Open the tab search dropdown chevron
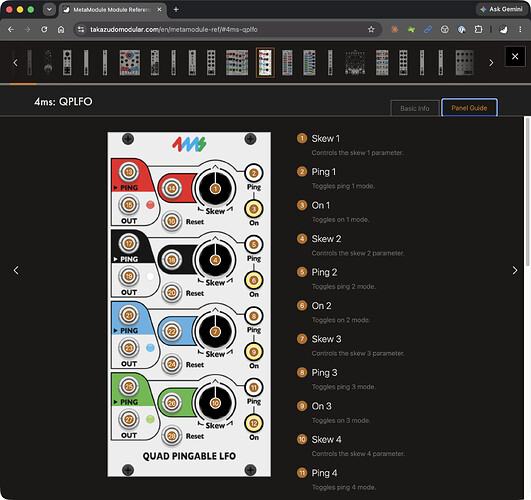The width and height of the screenshot is (531, 500). point(49,9)
